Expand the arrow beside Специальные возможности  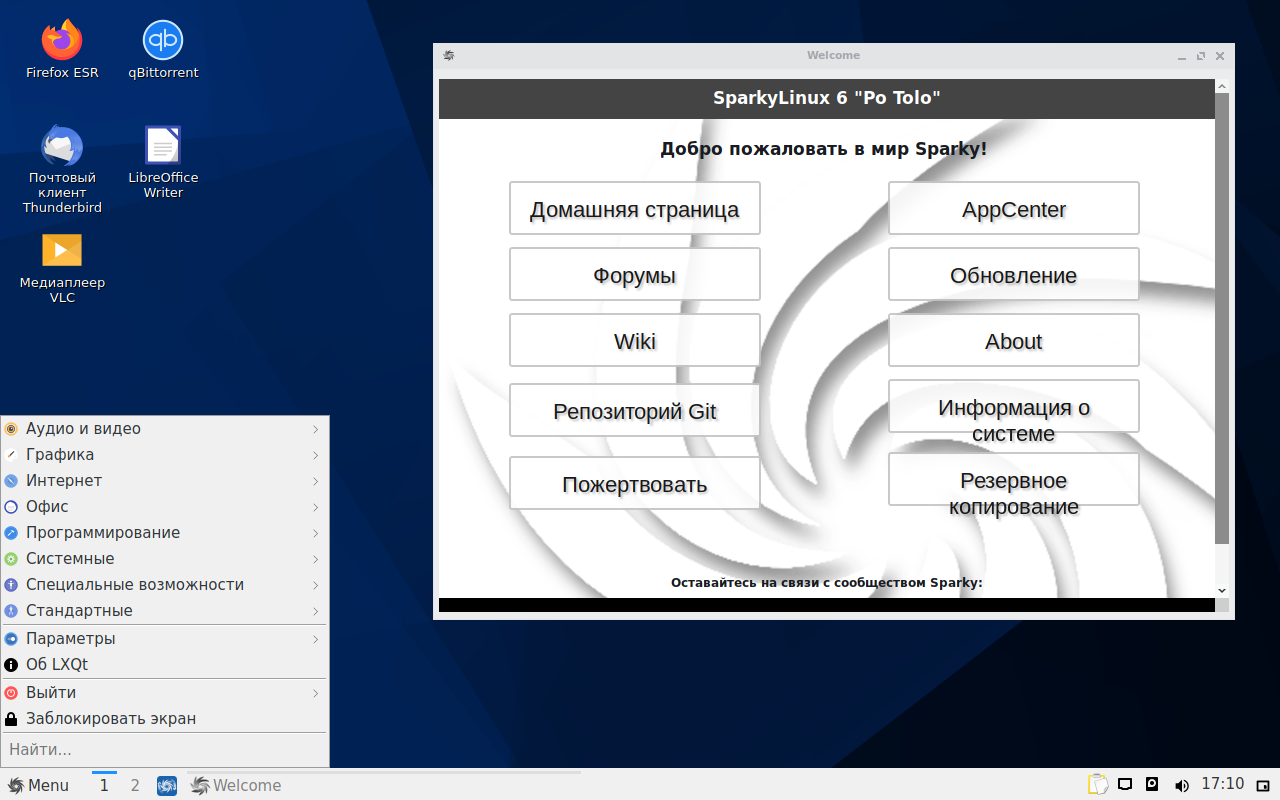point(316,585)
